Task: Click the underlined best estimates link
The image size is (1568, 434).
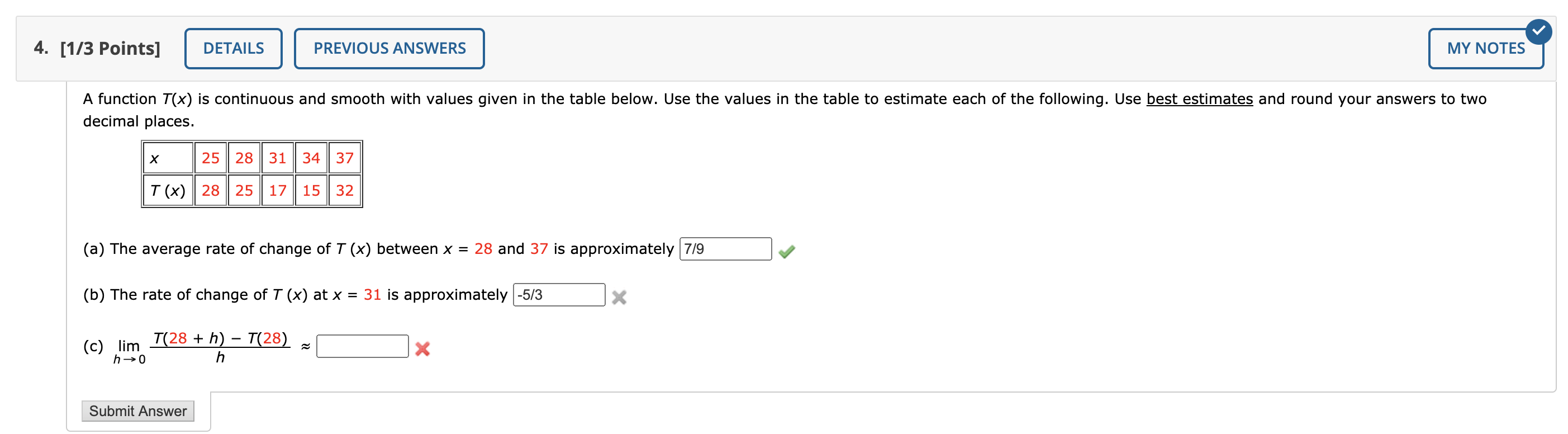Action: coord(1199,99)
